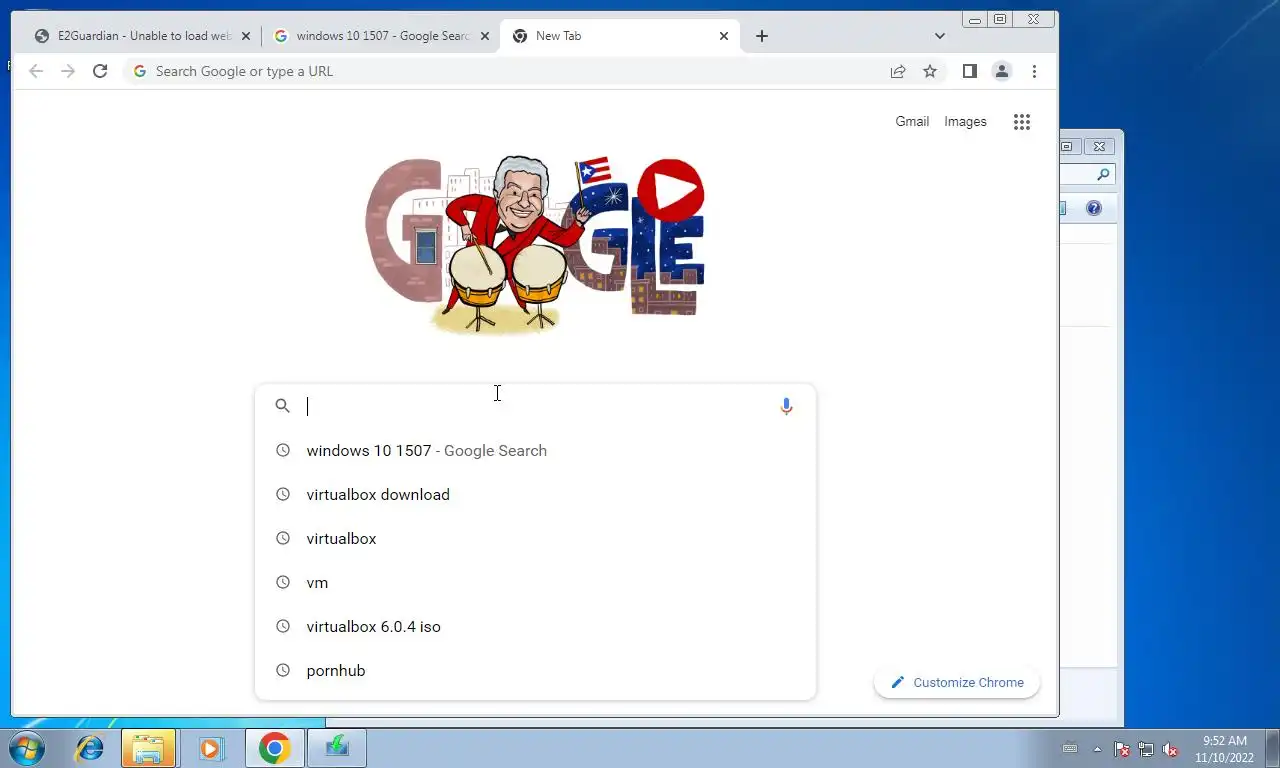
Task: Click the share page icon in address bar
Action: coord(898,71)
